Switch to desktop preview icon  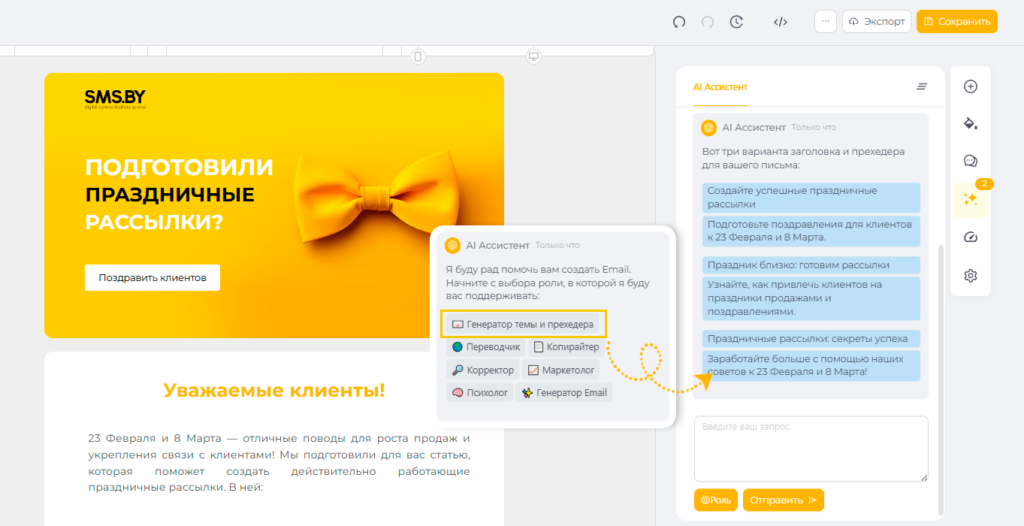534,57
